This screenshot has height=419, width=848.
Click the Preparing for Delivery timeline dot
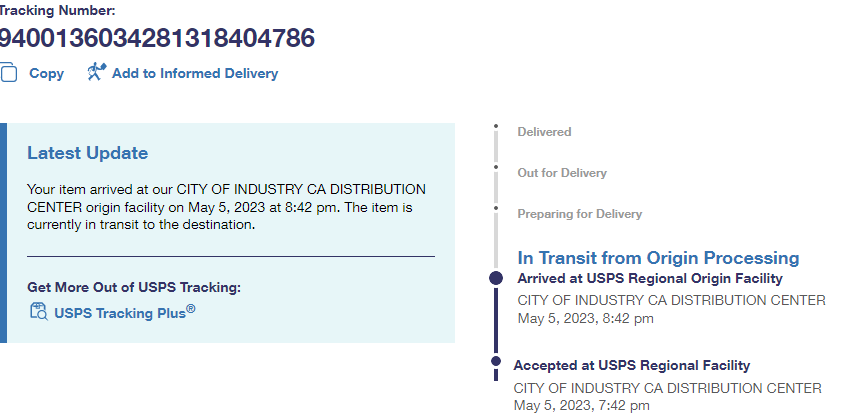coord(496,208)
